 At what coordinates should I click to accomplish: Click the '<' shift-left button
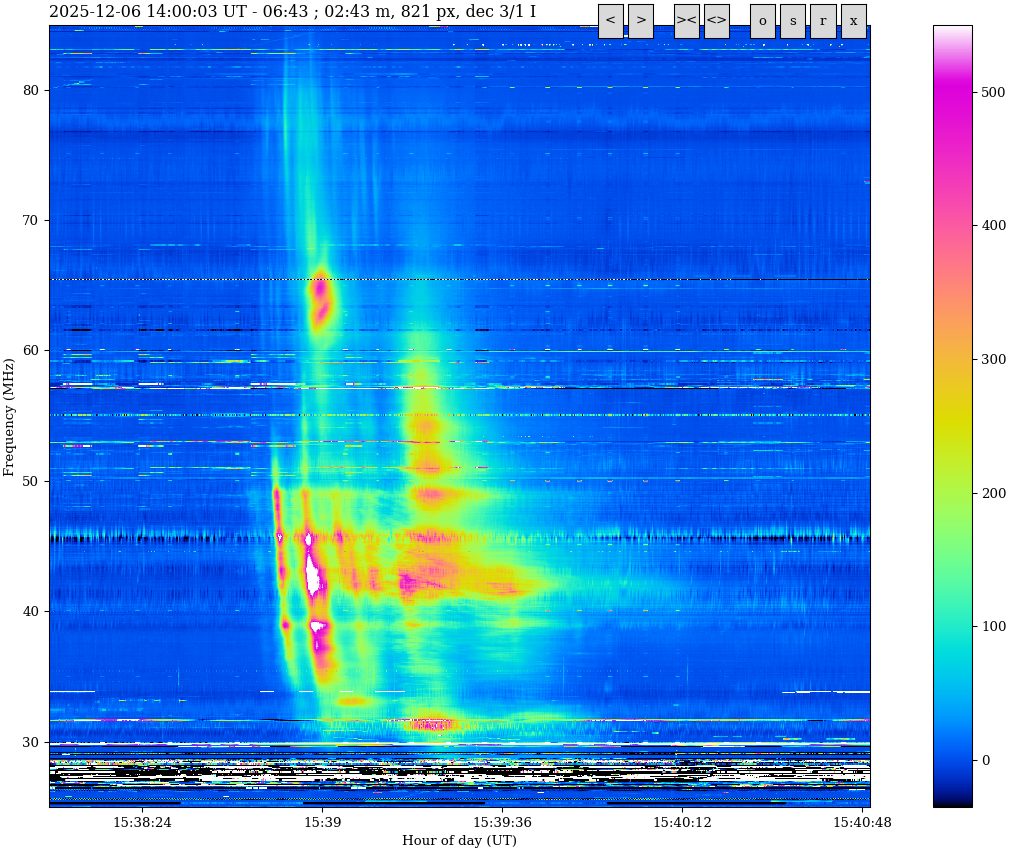[x=610, y=21]
